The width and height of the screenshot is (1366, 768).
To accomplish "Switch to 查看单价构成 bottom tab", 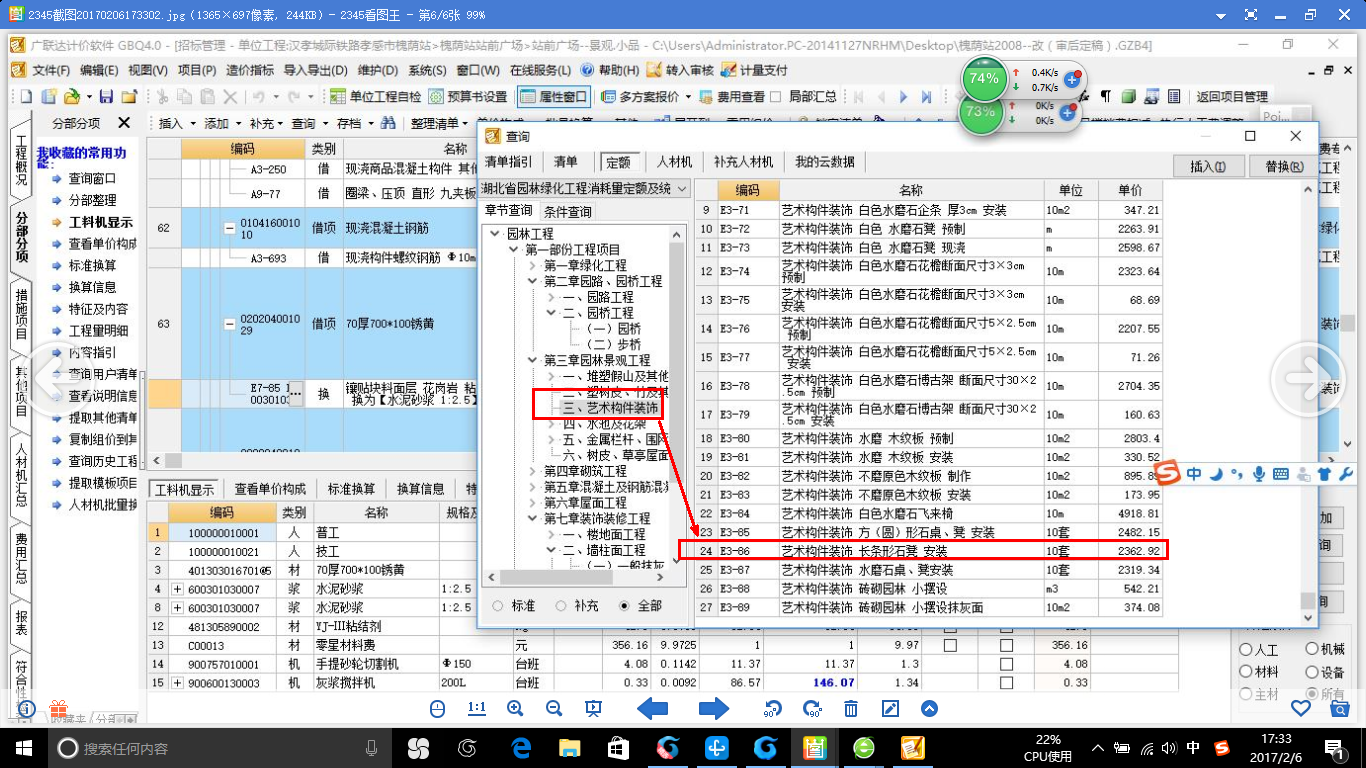I will pos(269,489).
